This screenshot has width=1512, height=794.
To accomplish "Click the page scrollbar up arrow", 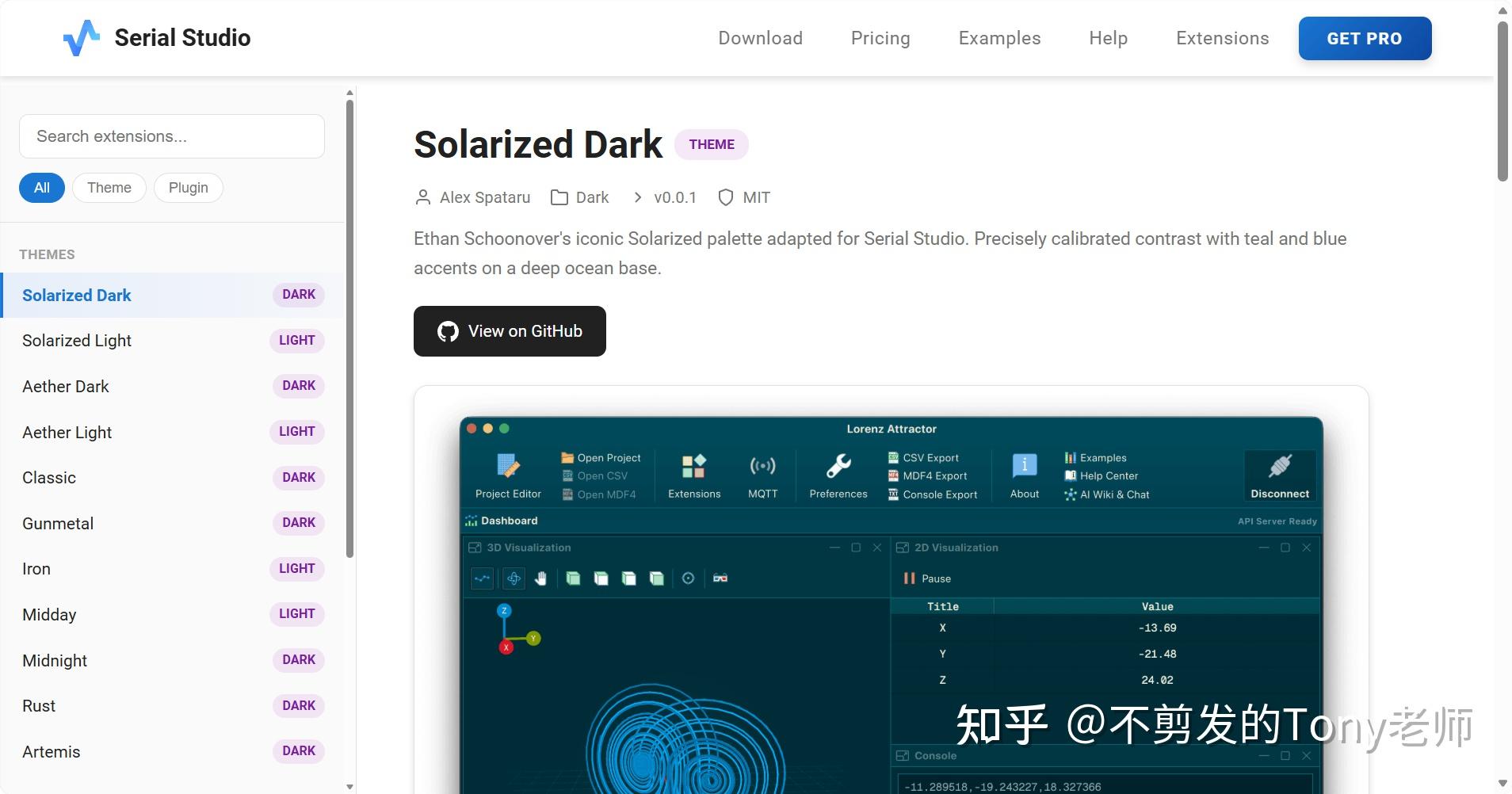I will click(1502, 10).
